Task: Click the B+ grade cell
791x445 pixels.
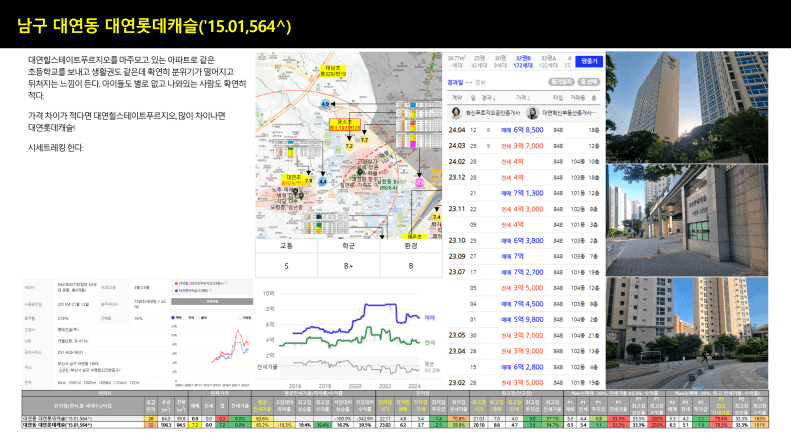Action: [x=349, y=266]
